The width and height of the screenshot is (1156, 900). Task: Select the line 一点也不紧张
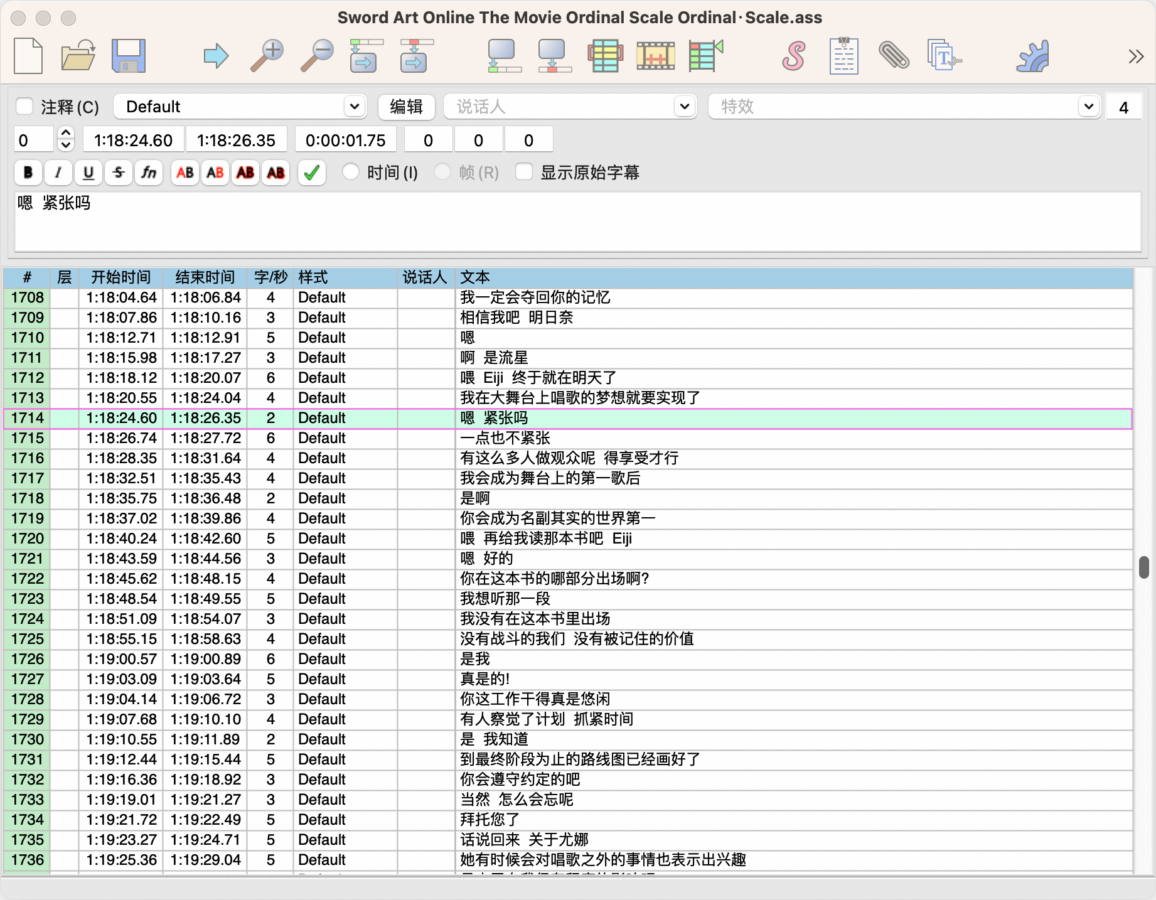pos(568,438)
